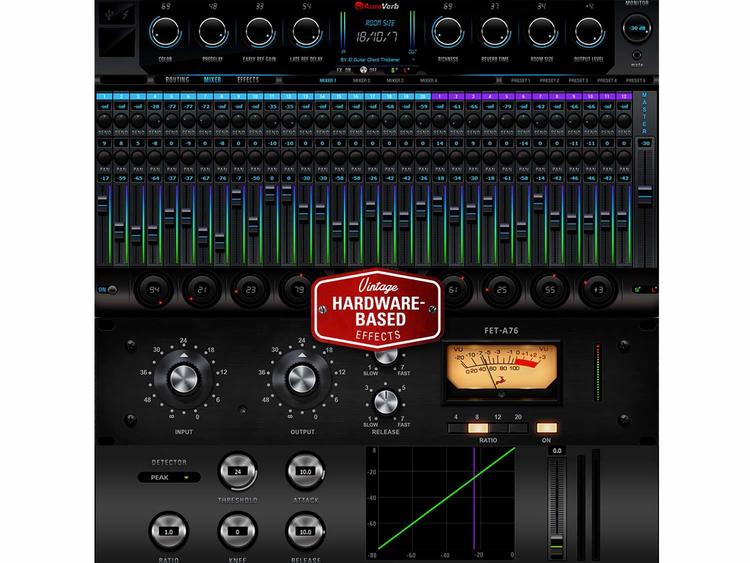The image size is (750, 563).
Task: Click the Master volume value field
Action: tap(645, 143)
